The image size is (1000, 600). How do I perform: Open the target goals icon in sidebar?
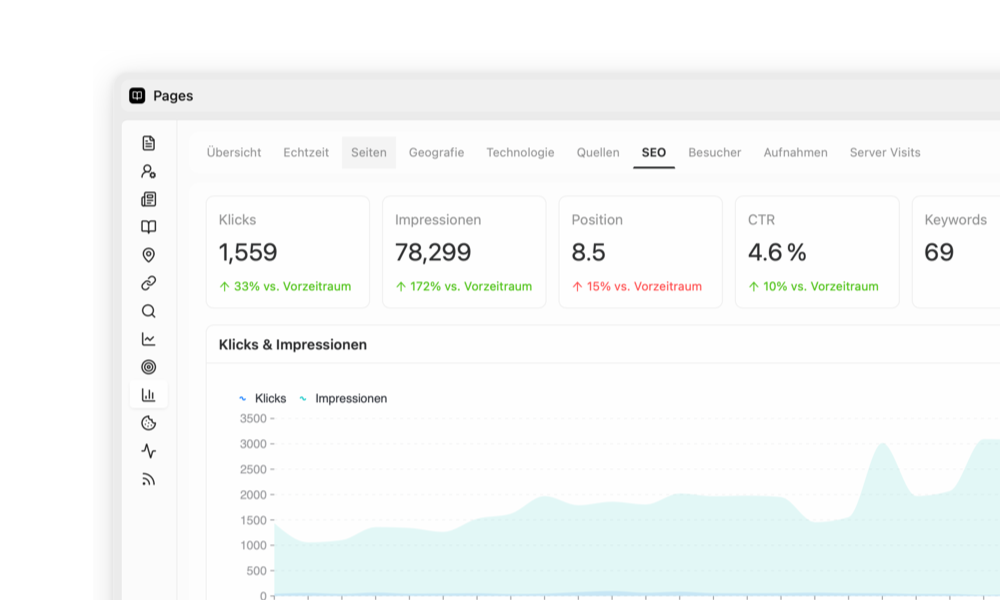click(x=149, y=367)
